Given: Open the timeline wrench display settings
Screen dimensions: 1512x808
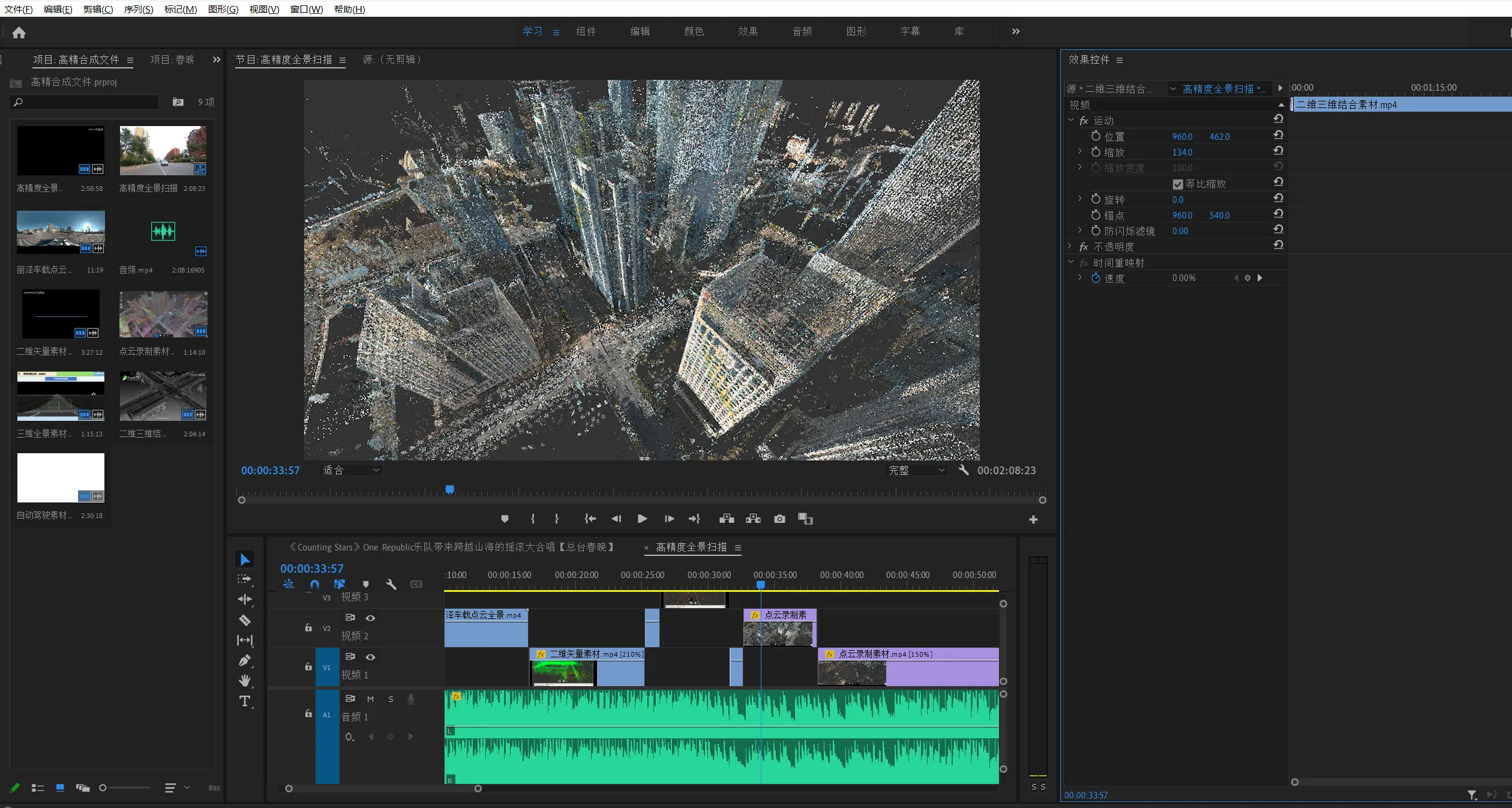Looking at the screenshot, I should point(391,584).
